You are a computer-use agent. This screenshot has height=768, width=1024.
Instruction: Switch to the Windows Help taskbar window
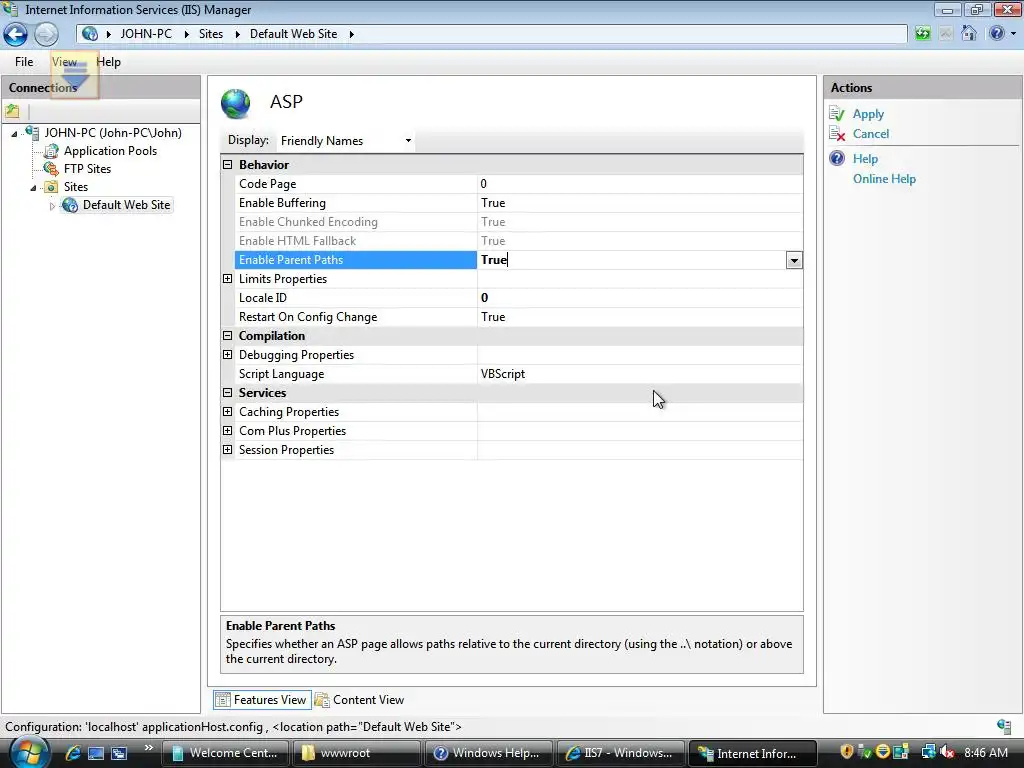point(488,753)
